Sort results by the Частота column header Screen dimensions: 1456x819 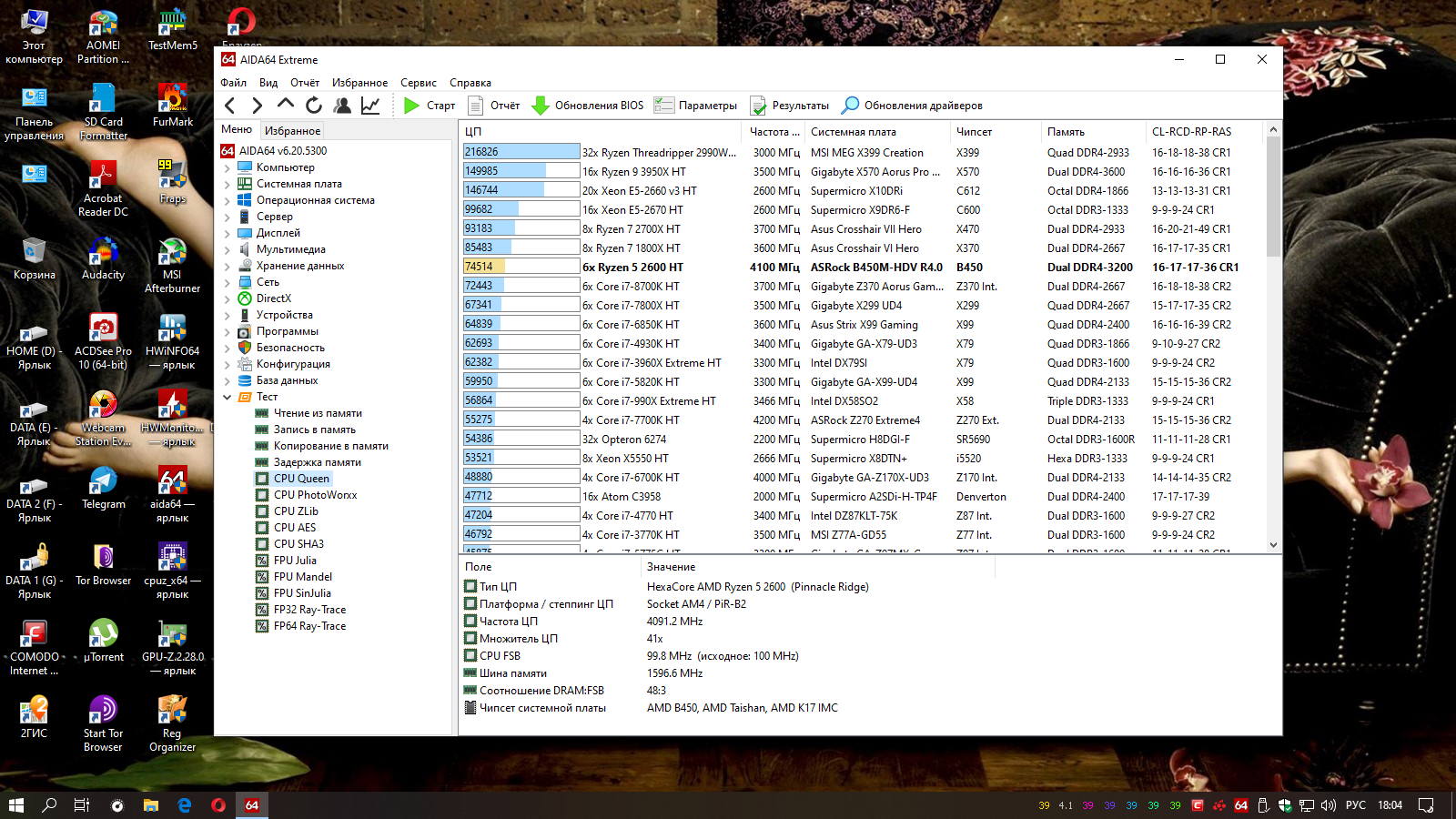pyautogui.click(x=775, y=132)
